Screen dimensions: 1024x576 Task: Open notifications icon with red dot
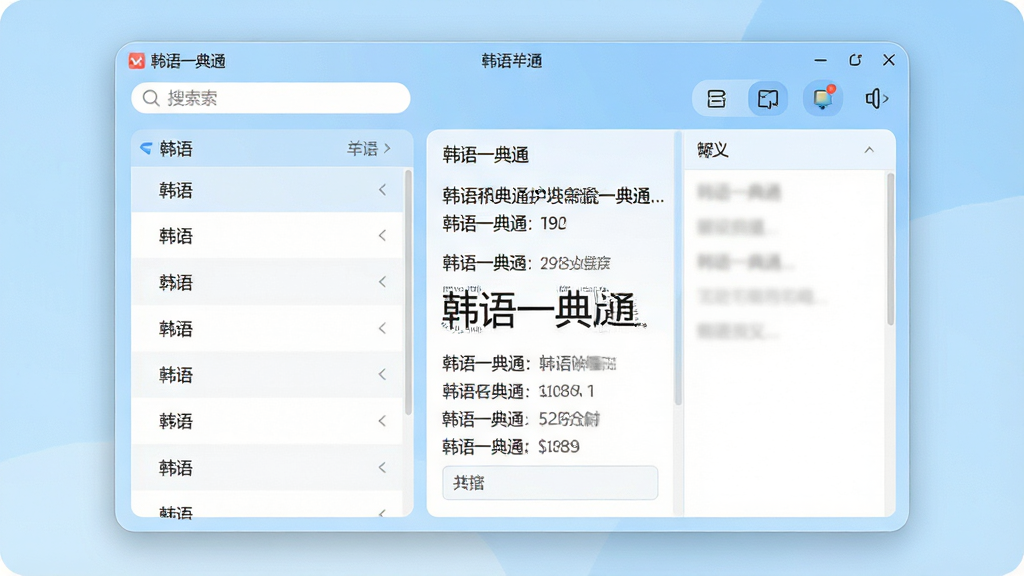coord(822,99)
